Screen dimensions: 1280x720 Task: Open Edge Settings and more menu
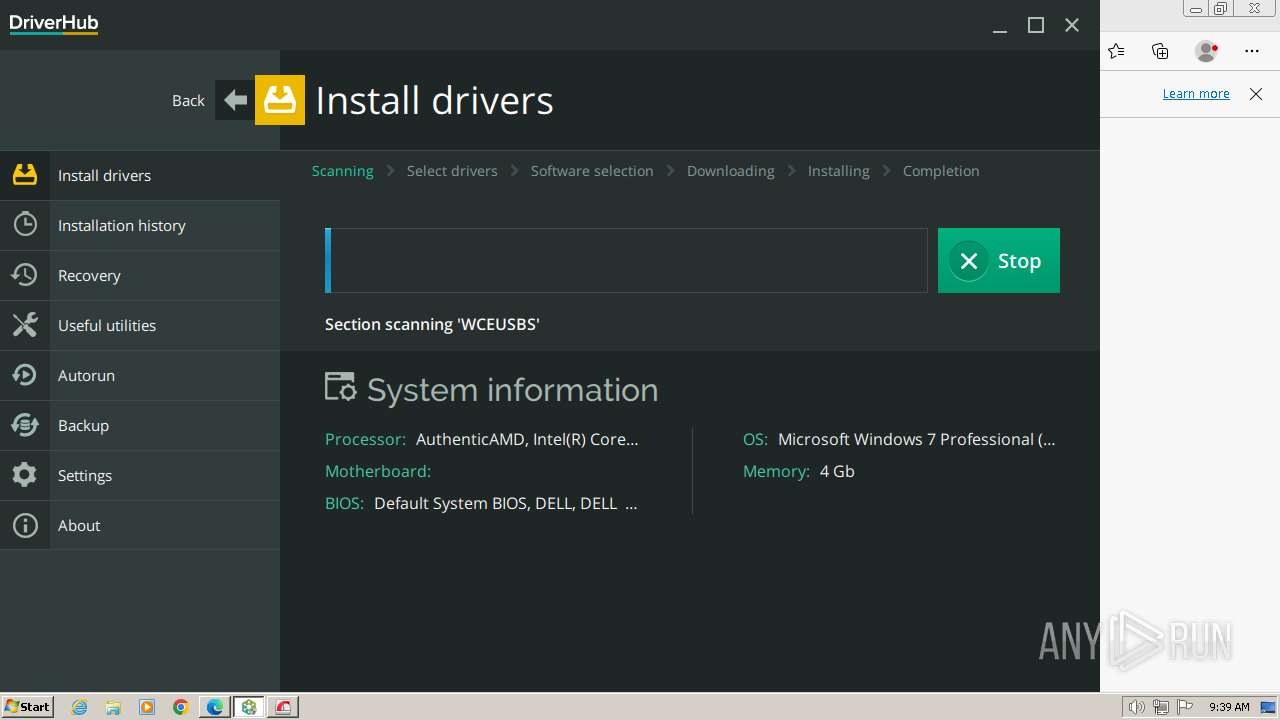click(x=1252, y=51)
